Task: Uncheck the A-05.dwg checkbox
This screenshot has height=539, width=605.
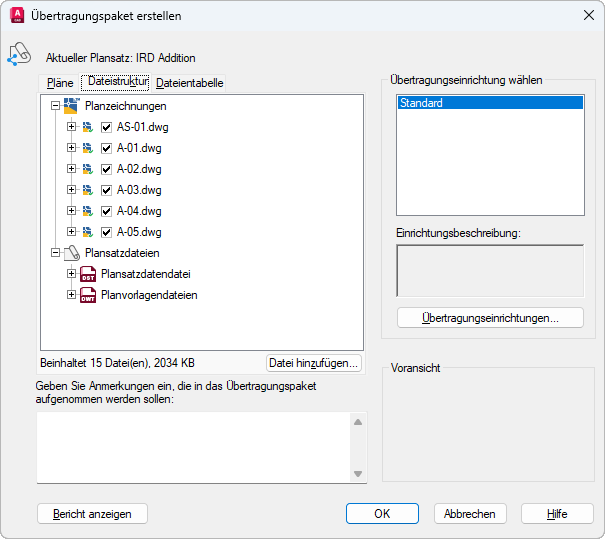Action: (106, 232)
